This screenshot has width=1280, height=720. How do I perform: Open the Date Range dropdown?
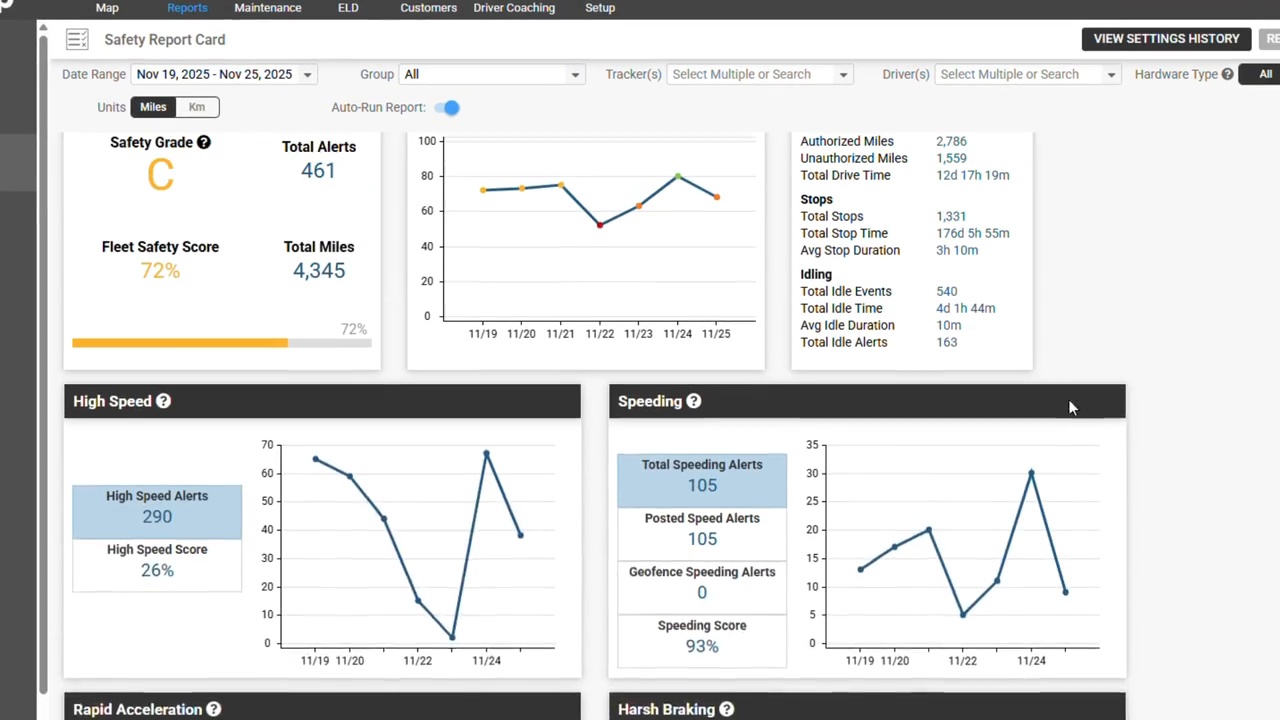[x=224, y=74]
